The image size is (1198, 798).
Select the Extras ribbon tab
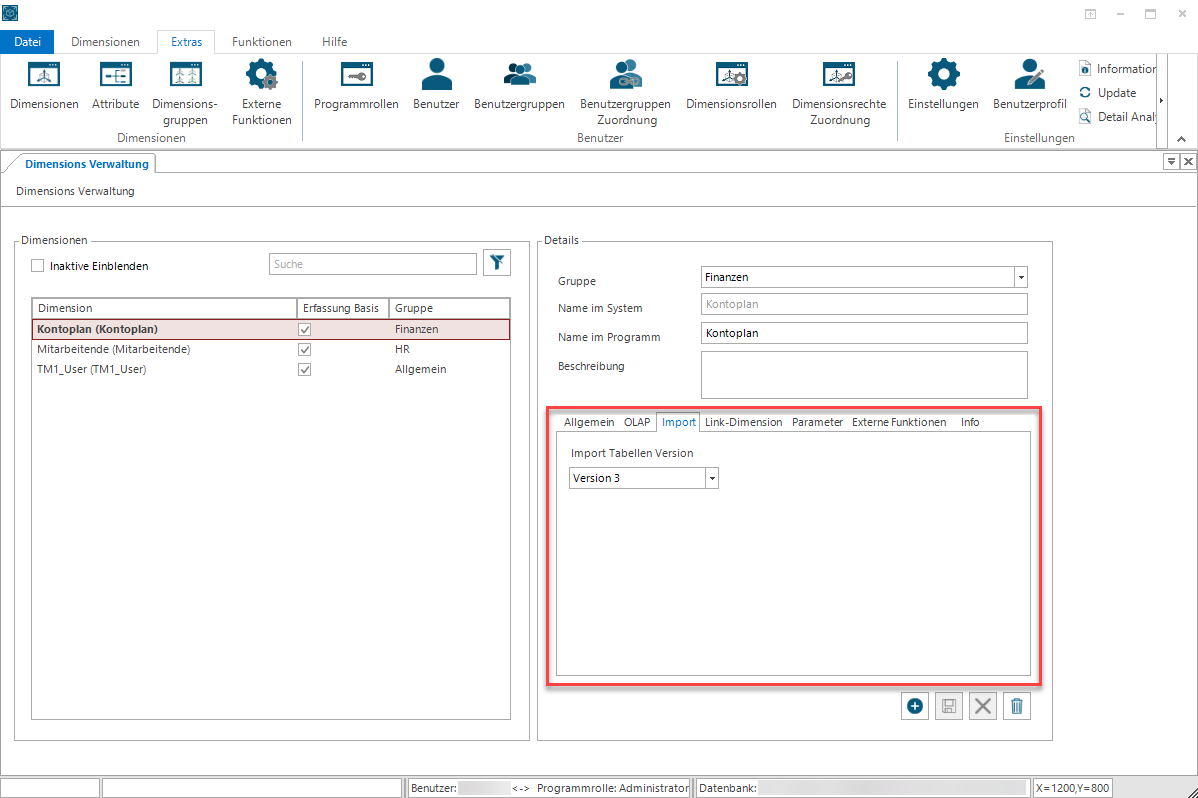click(186, 42)
